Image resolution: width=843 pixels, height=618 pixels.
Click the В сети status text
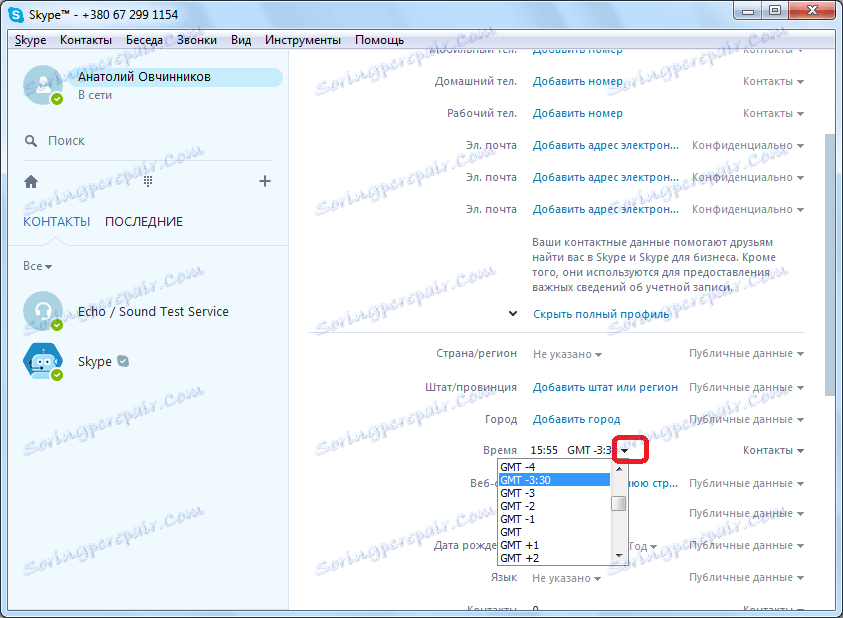(95, 95)
